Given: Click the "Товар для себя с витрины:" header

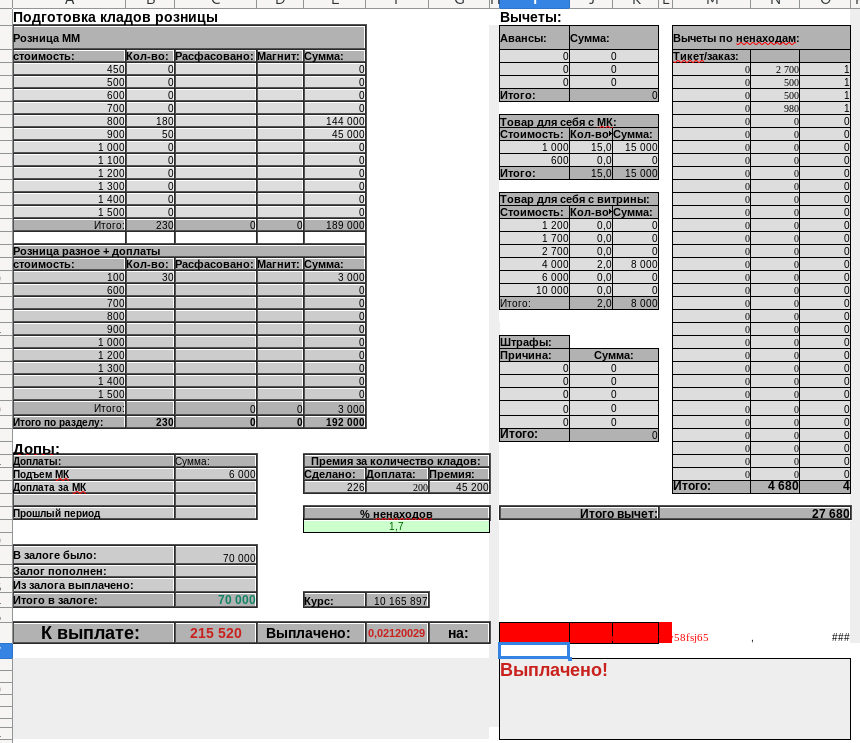Looking at the screenshot, I should click(x=578, y=199).
